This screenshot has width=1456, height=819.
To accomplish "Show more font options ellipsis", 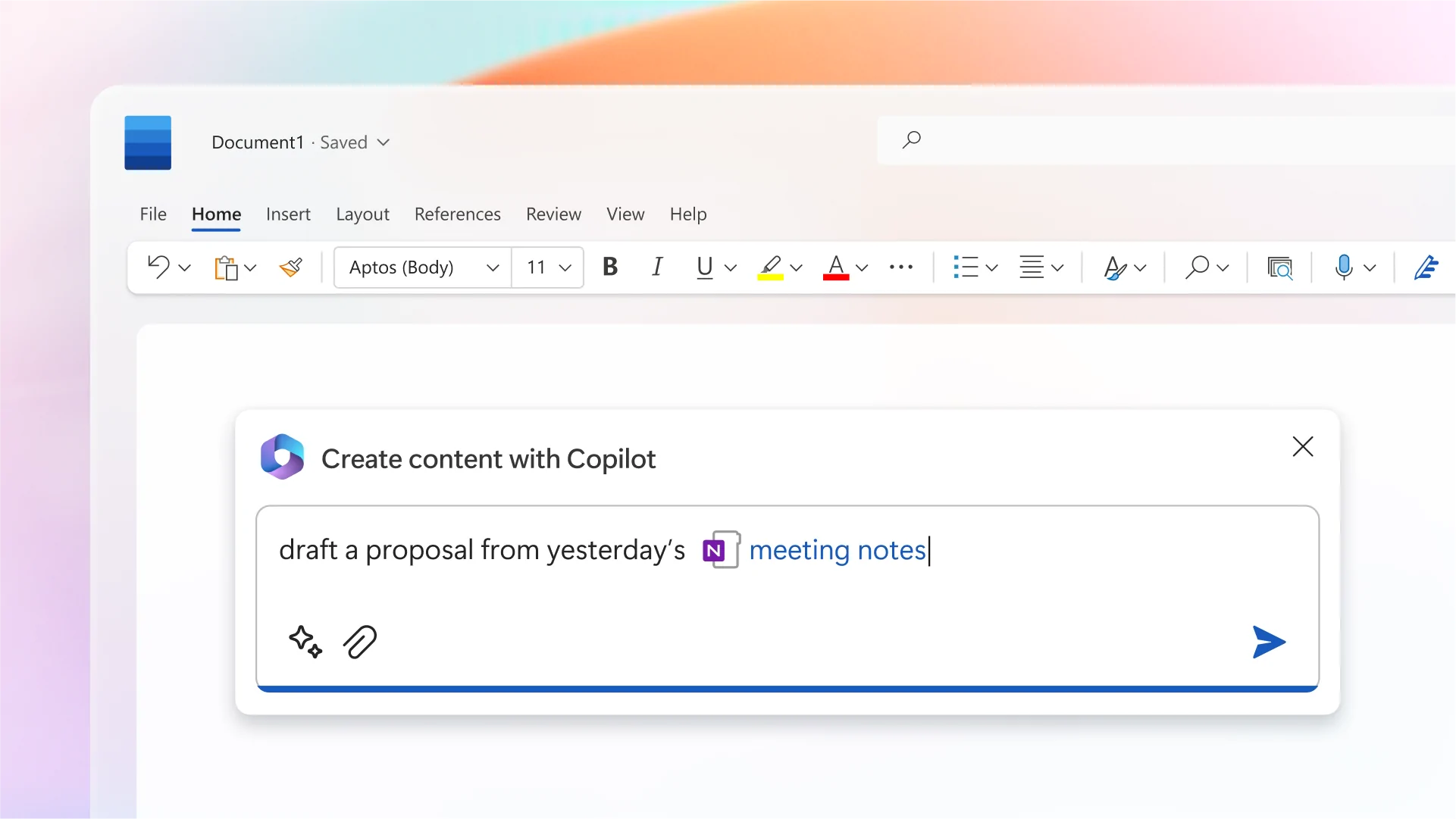I will pos(901,267).
